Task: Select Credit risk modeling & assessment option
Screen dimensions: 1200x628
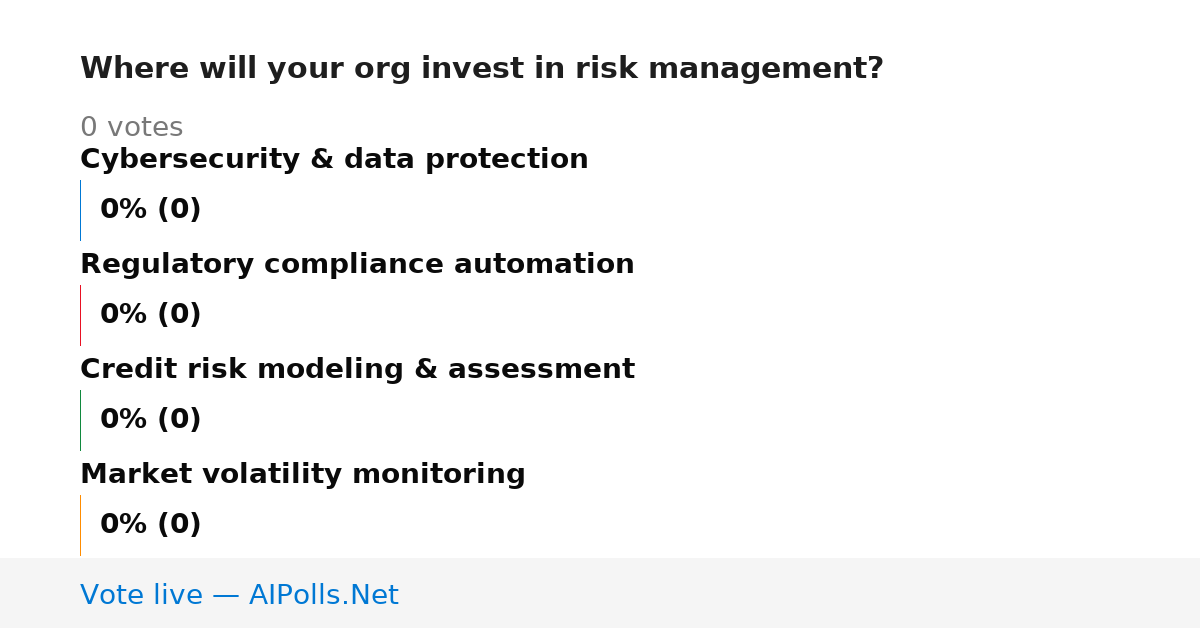Action: [357, 370]
